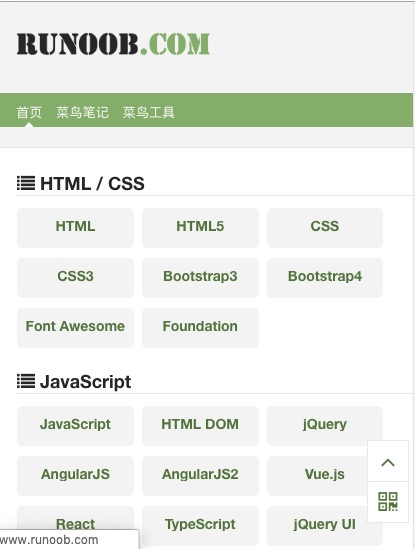Open the AngularJS2 tutorial
415x549 pixels.
[200, 475]
